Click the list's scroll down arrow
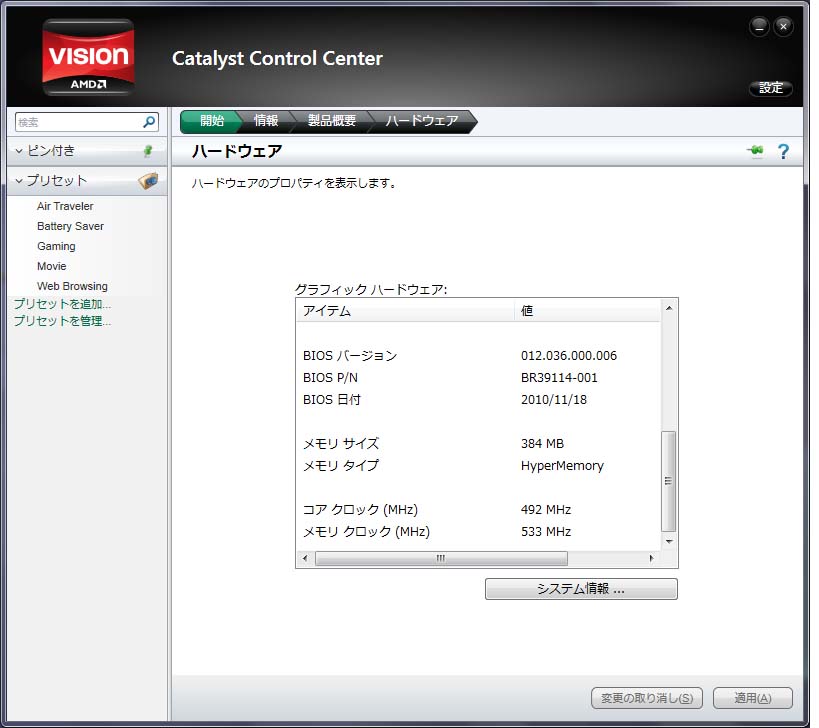 click(x=669, y=542)
